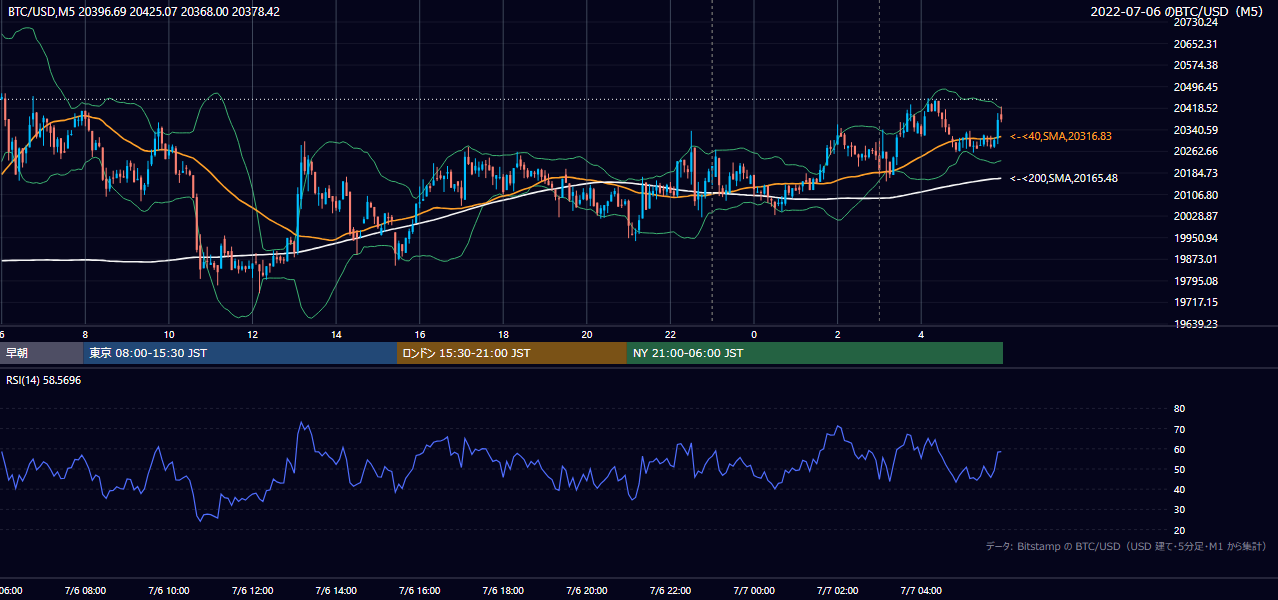1278x600 pixels.
Task: Click the RSI 20 level label
Action: tap(1179, 530)
